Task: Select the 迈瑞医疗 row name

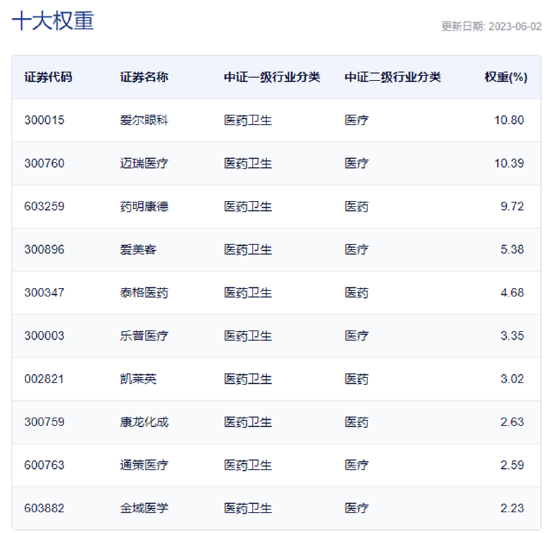Action: pos(144,163)
